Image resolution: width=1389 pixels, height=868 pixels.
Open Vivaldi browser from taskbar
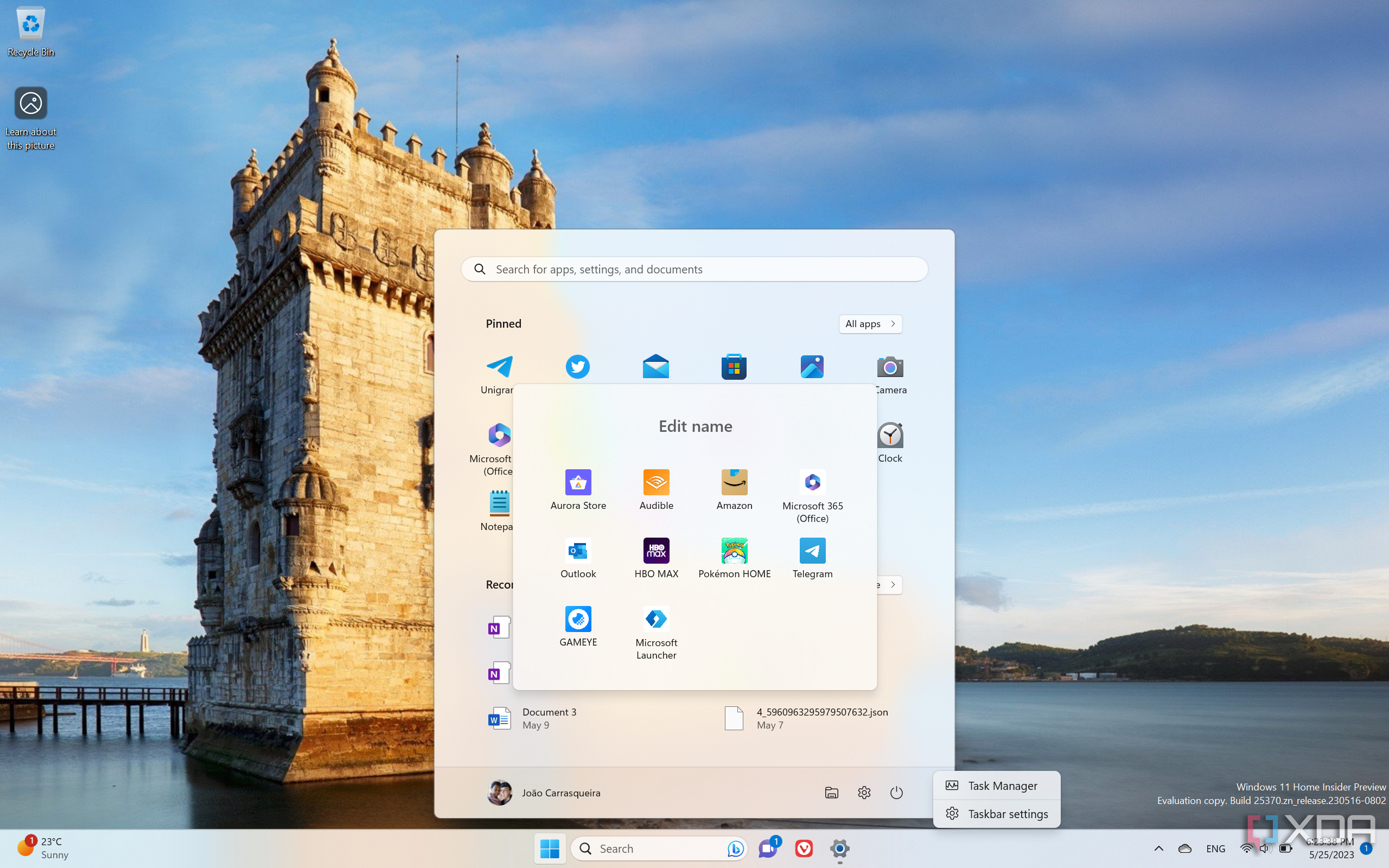point(804,848)
